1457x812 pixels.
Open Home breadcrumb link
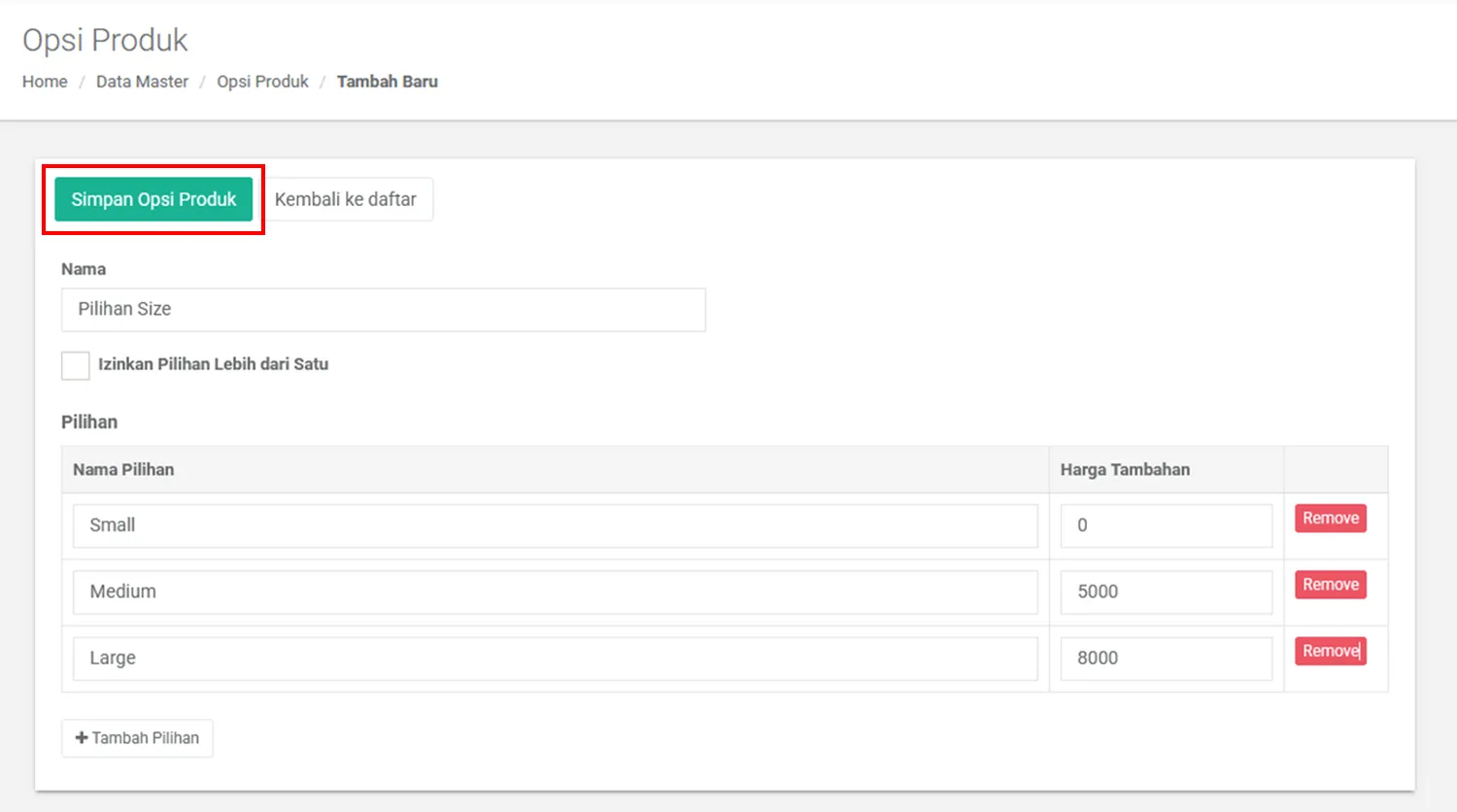45,82
